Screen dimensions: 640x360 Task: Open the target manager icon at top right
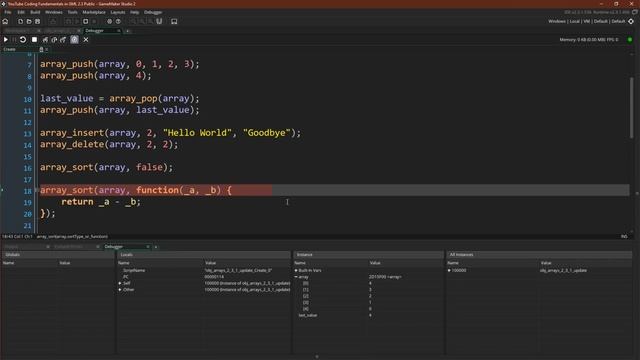[631, 21]
